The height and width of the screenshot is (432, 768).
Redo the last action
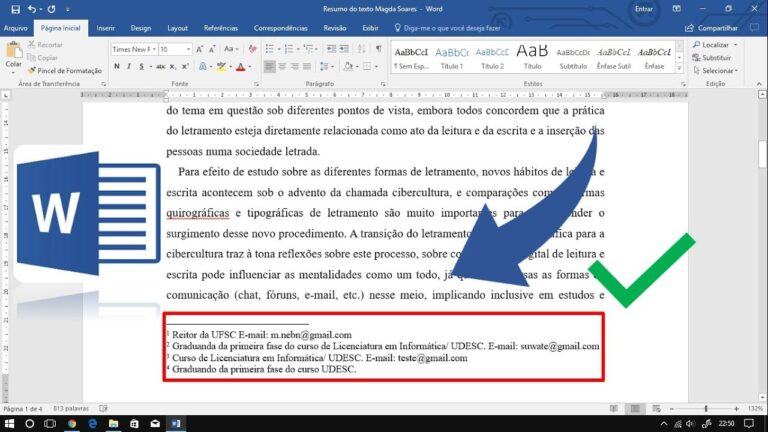click(x=51, y=9)
